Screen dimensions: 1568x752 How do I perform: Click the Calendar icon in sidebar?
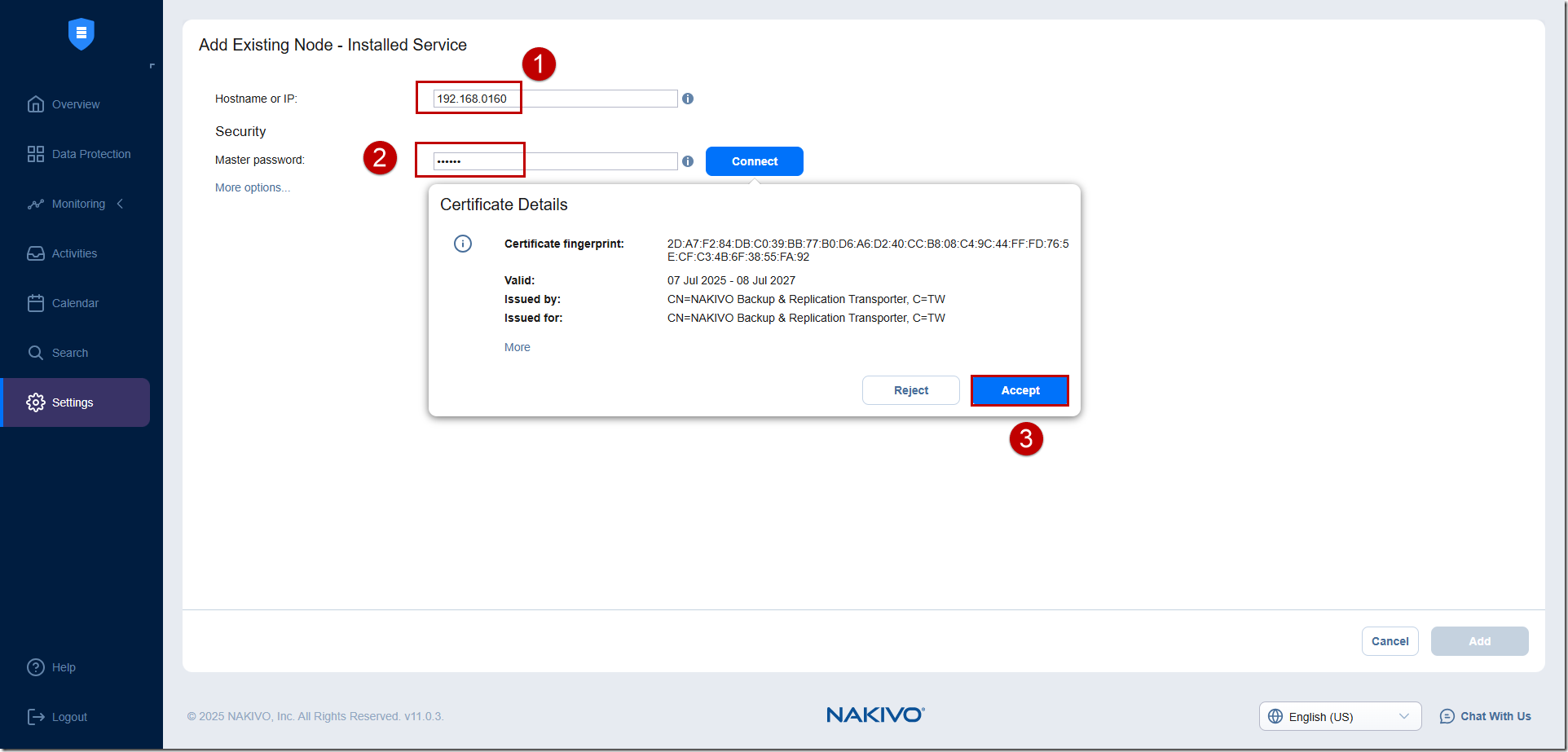36,303
